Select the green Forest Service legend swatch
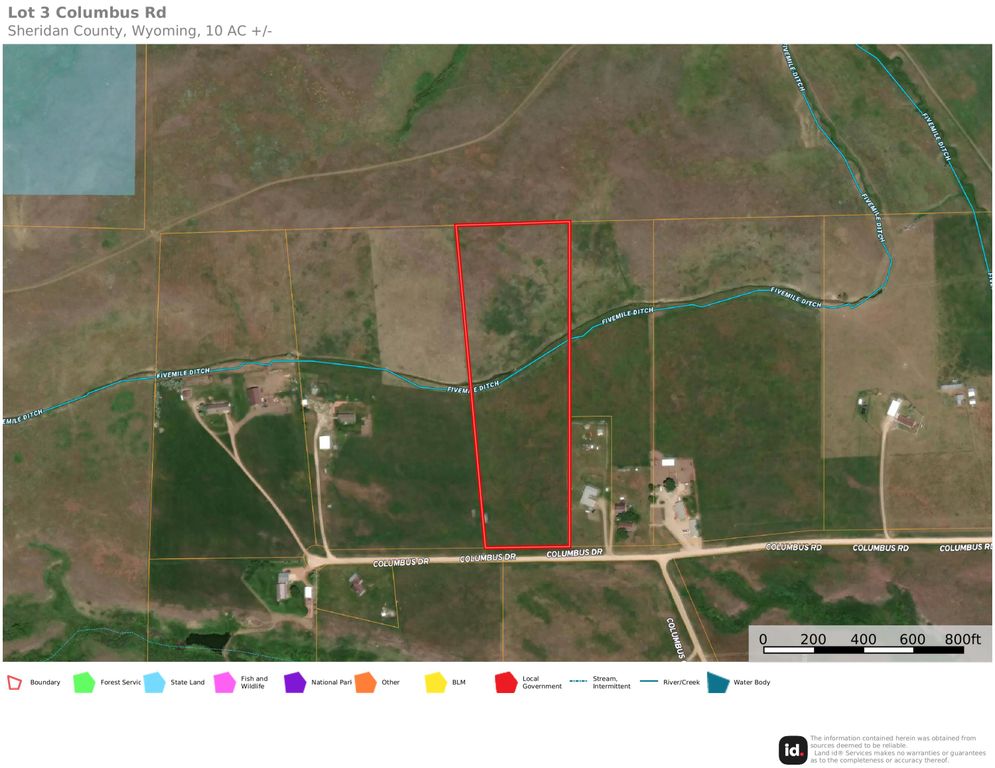This screenshot has height=768, width=995. click(84, 682)
